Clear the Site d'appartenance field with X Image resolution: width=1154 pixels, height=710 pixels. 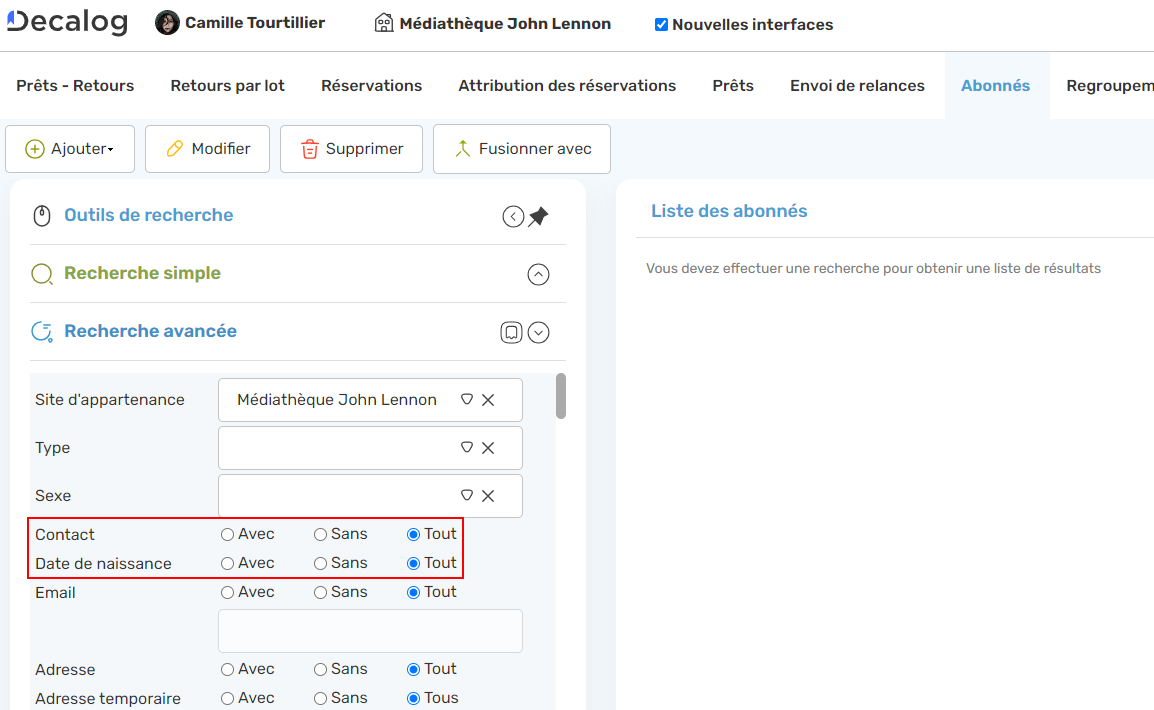click(x=488, y=400)
